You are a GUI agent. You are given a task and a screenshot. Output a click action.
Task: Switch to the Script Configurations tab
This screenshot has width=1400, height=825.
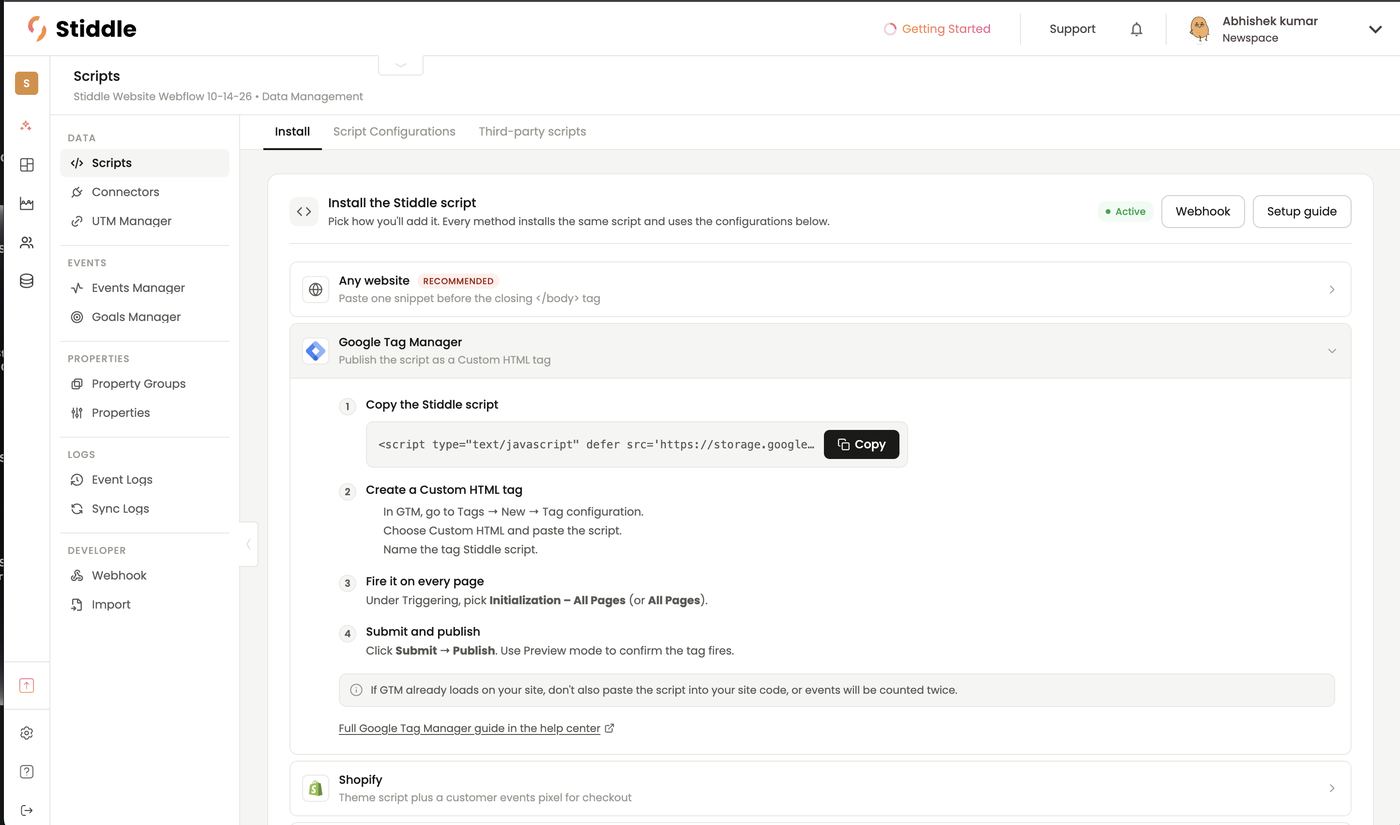[394, 132]
